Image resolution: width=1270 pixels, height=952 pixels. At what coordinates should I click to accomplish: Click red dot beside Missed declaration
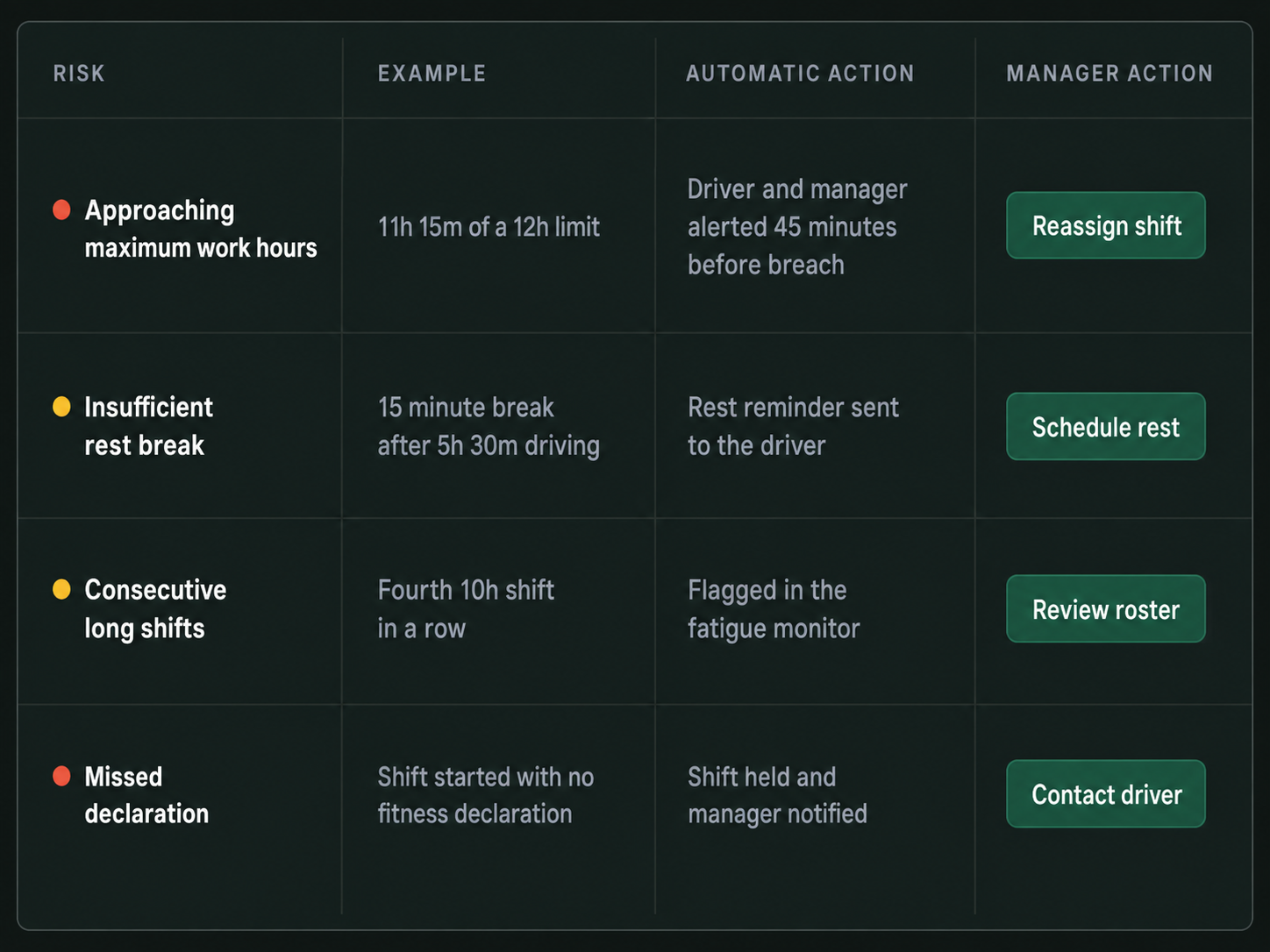click(x=61, y=776)
